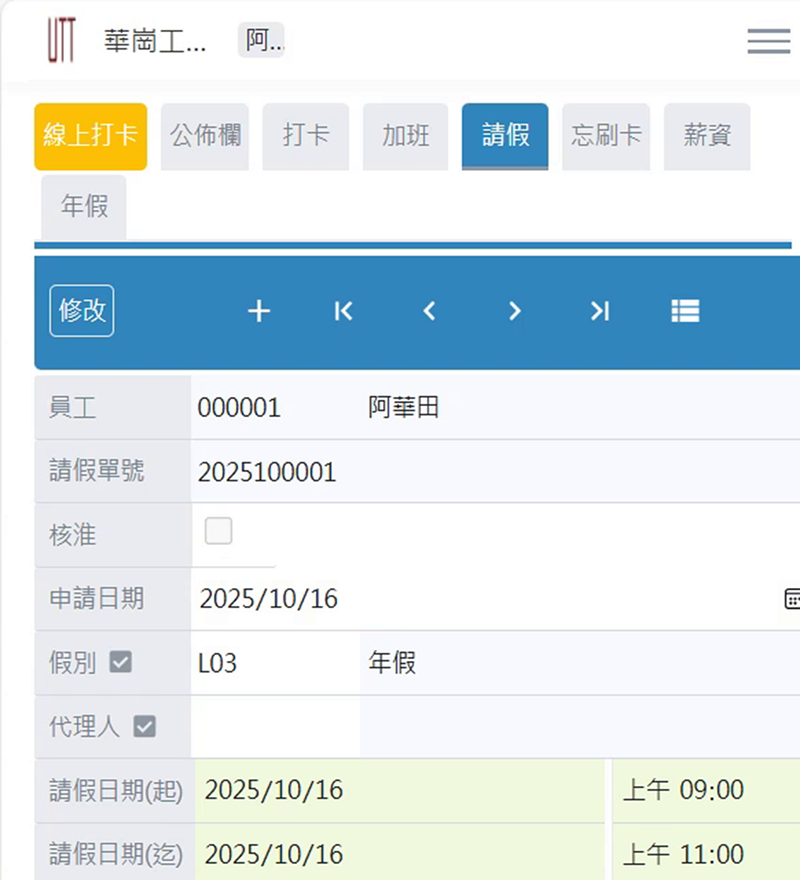This screenshot has width=800, height=880.
Task: Click the 請假日期(起) date field
Action: [x=400, y=791]
